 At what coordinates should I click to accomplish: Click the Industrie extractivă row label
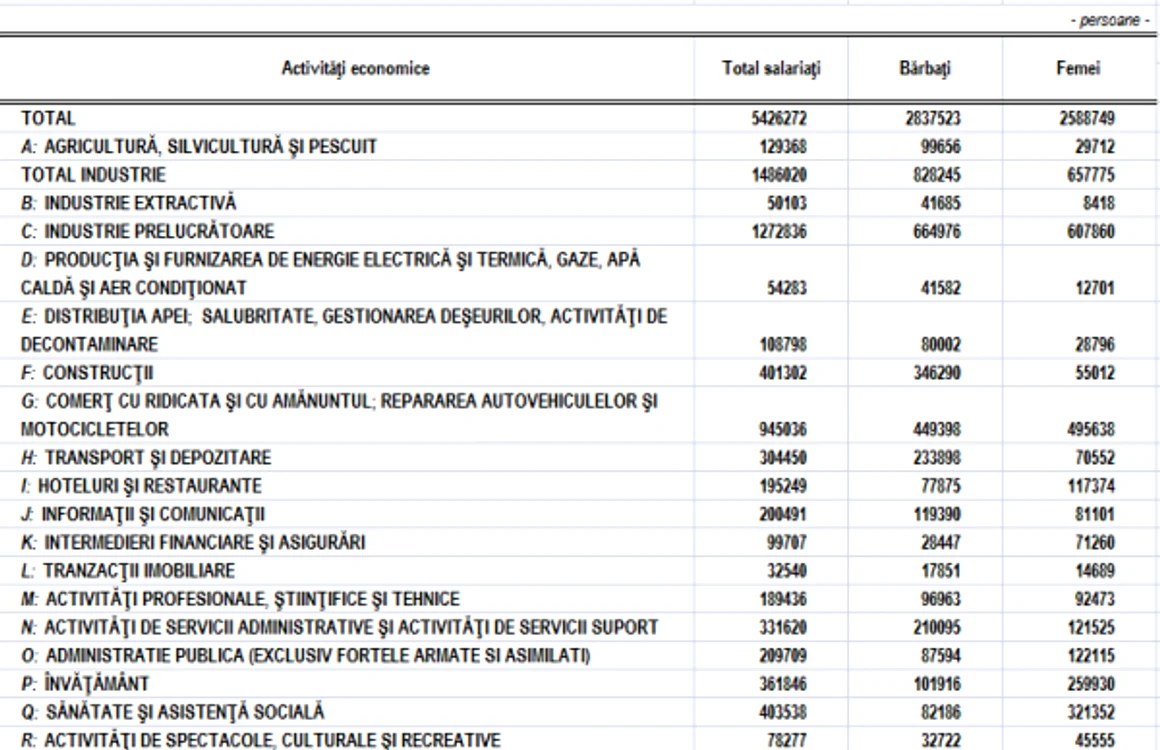coord(129,203)
